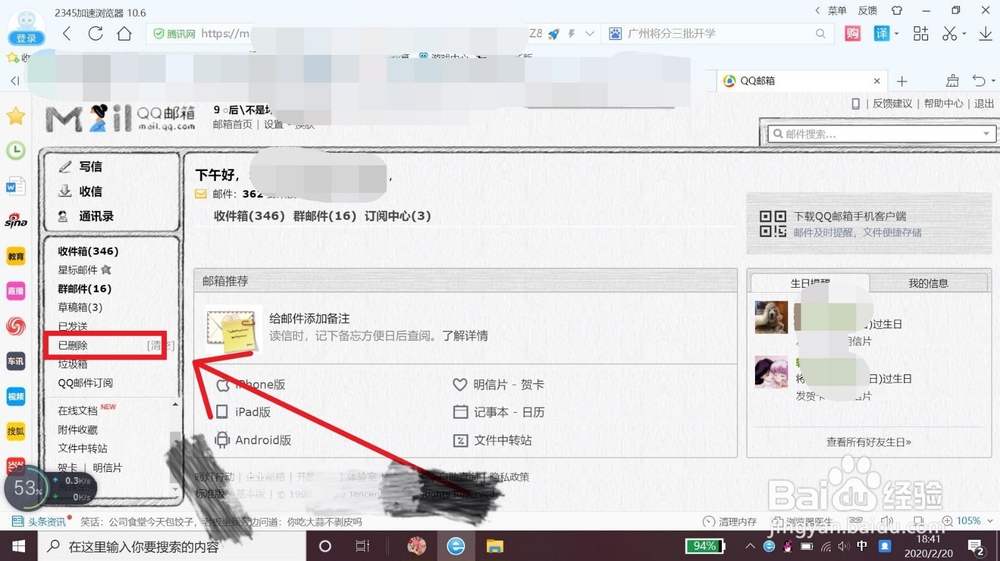
Task: Click 退出 to log out
Action: point(984,103)
